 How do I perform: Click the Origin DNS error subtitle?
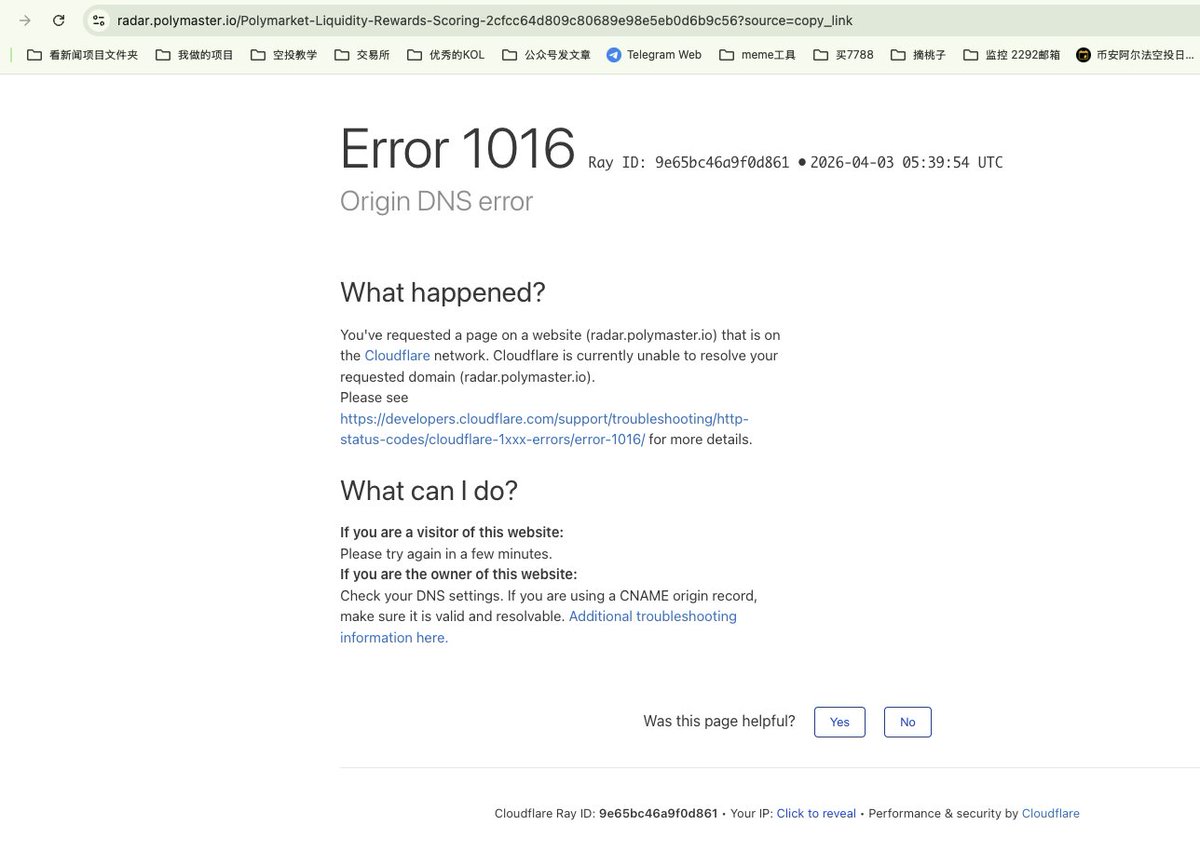436,201
